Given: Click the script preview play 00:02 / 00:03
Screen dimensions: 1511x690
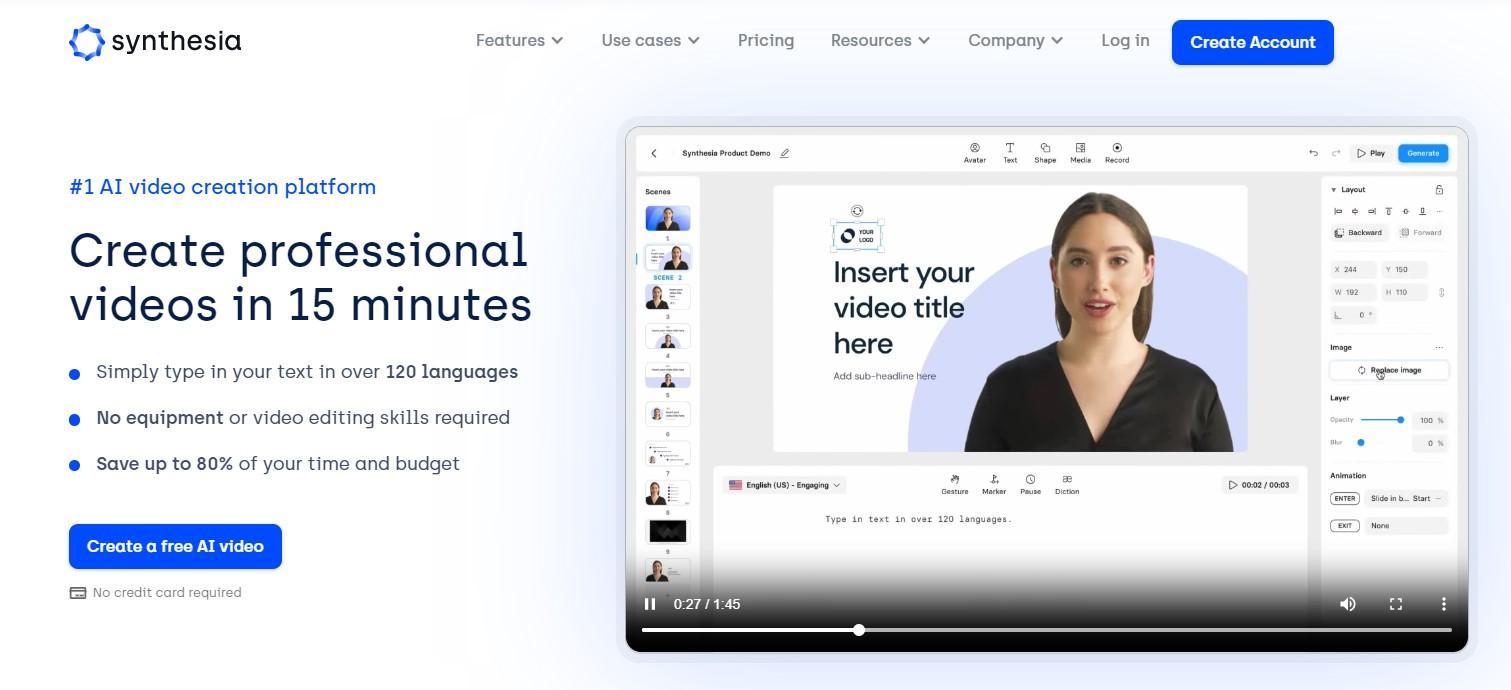Looking at the screenshot, I should point(1259,485).
